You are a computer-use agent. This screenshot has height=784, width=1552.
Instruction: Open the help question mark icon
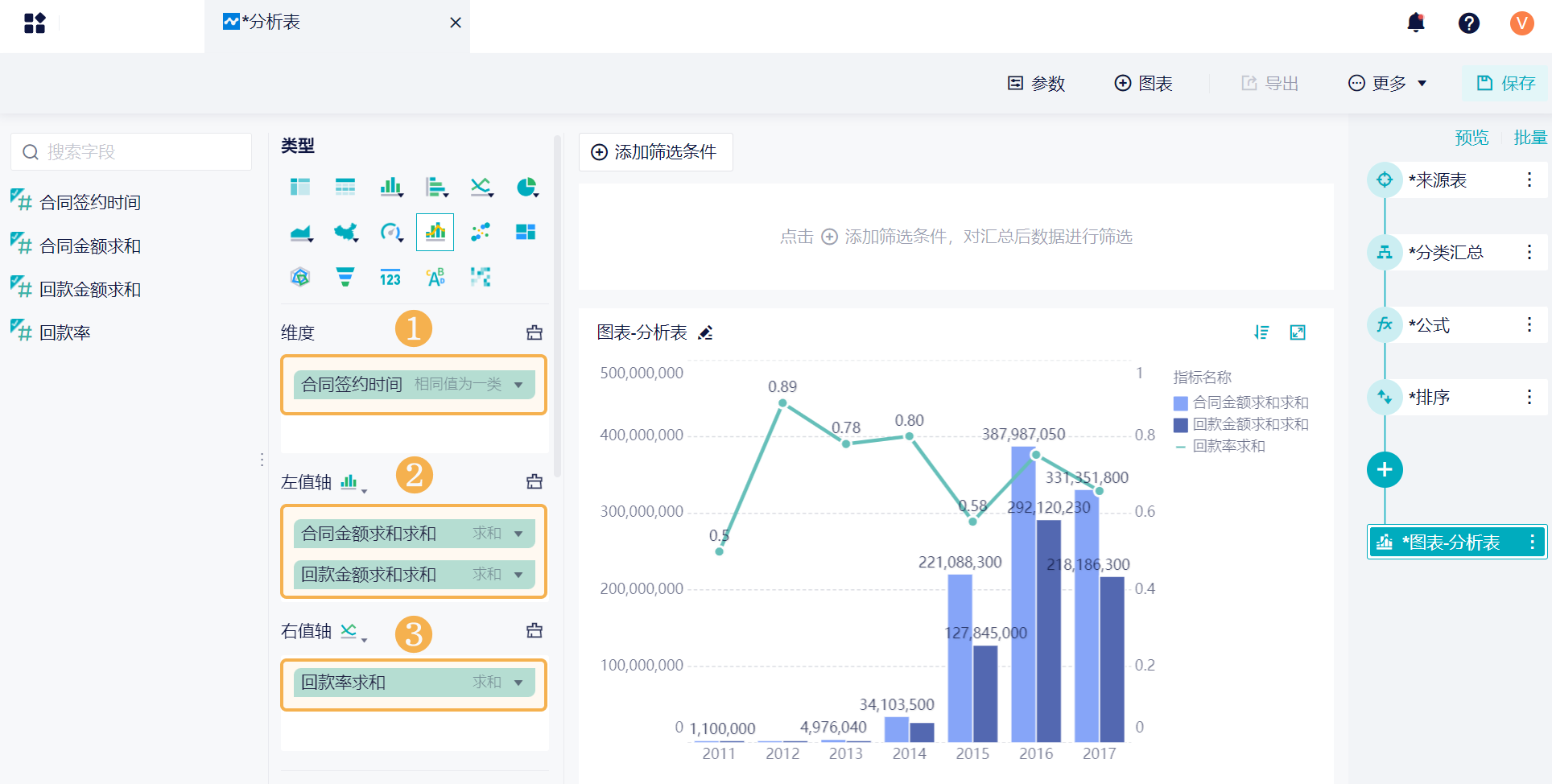(x=1469, y=23)
